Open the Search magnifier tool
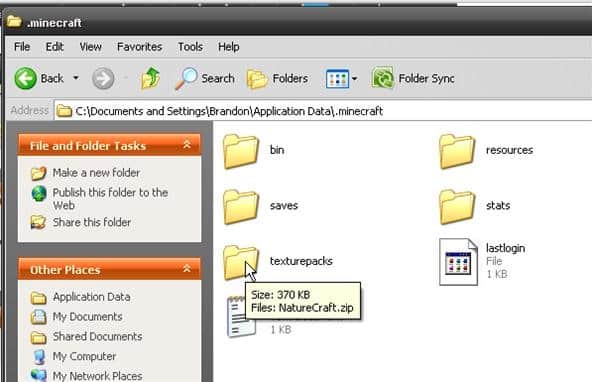This screenshot has height=382, width=592. tap(205, 79)
